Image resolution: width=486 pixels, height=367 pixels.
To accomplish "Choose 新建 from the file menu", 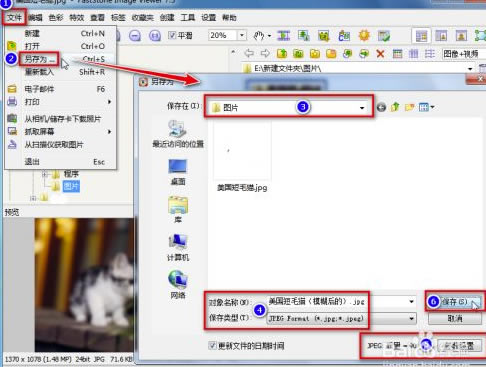I will [61, 33].
